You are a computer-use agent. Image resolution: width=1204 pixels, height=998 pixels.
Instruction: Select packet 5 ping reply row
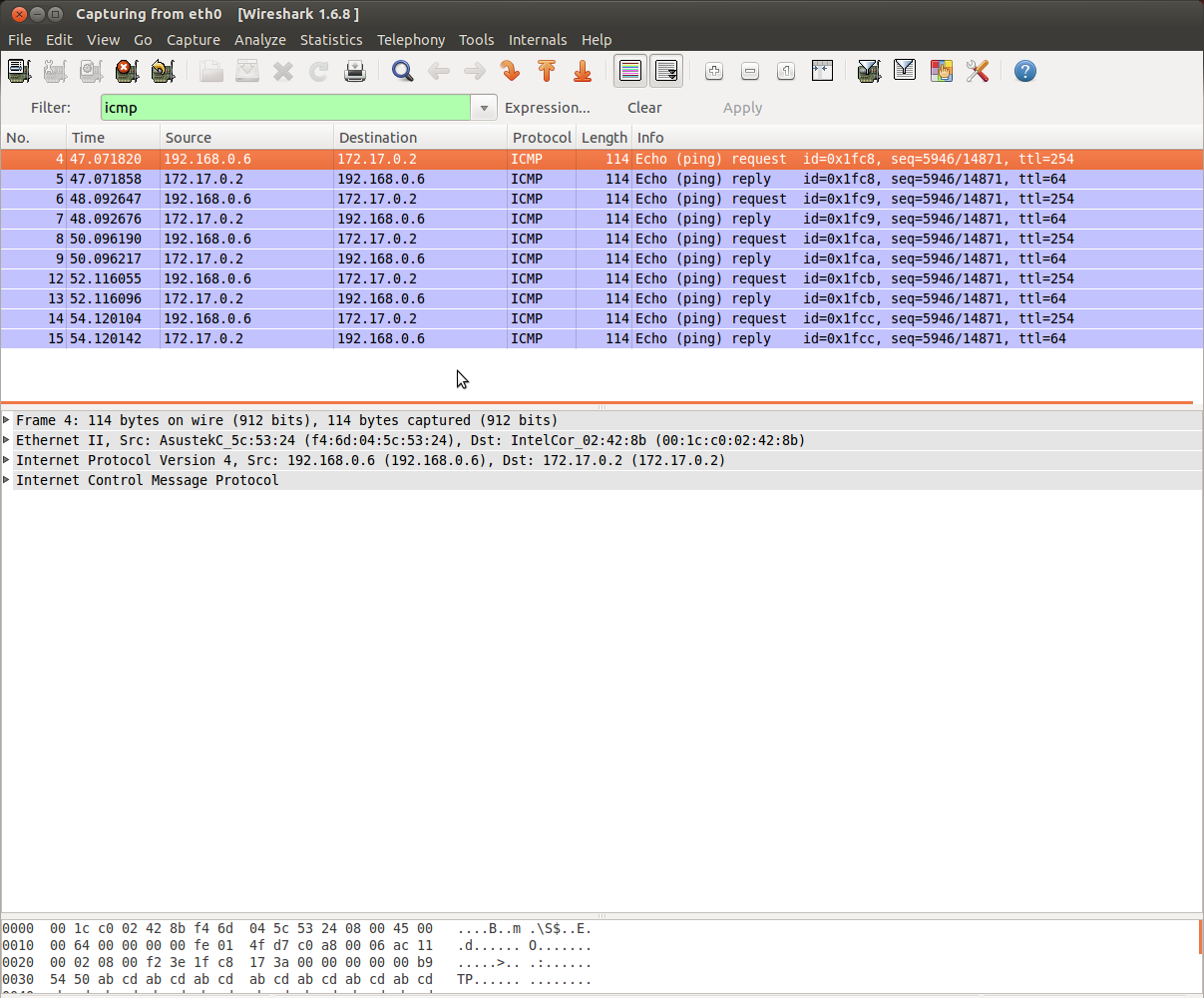[x=602, y=179]
